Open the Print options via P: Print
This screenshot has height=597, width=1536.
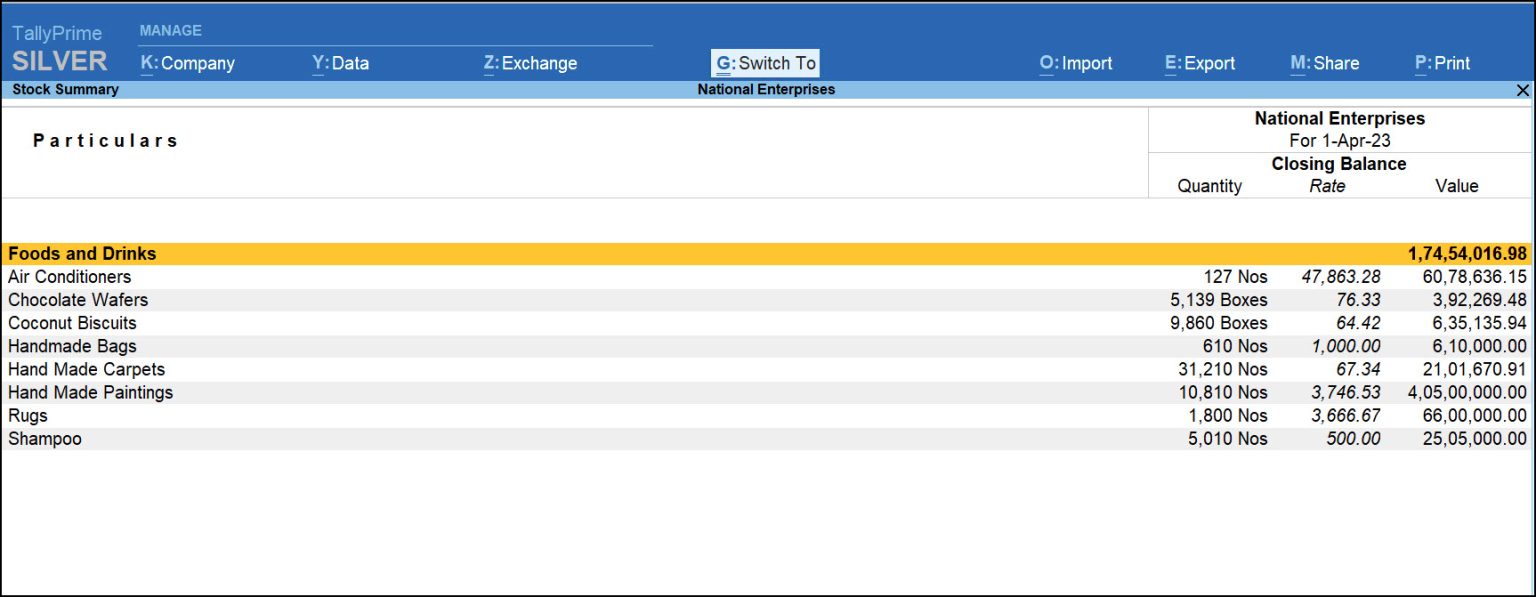1443,63
